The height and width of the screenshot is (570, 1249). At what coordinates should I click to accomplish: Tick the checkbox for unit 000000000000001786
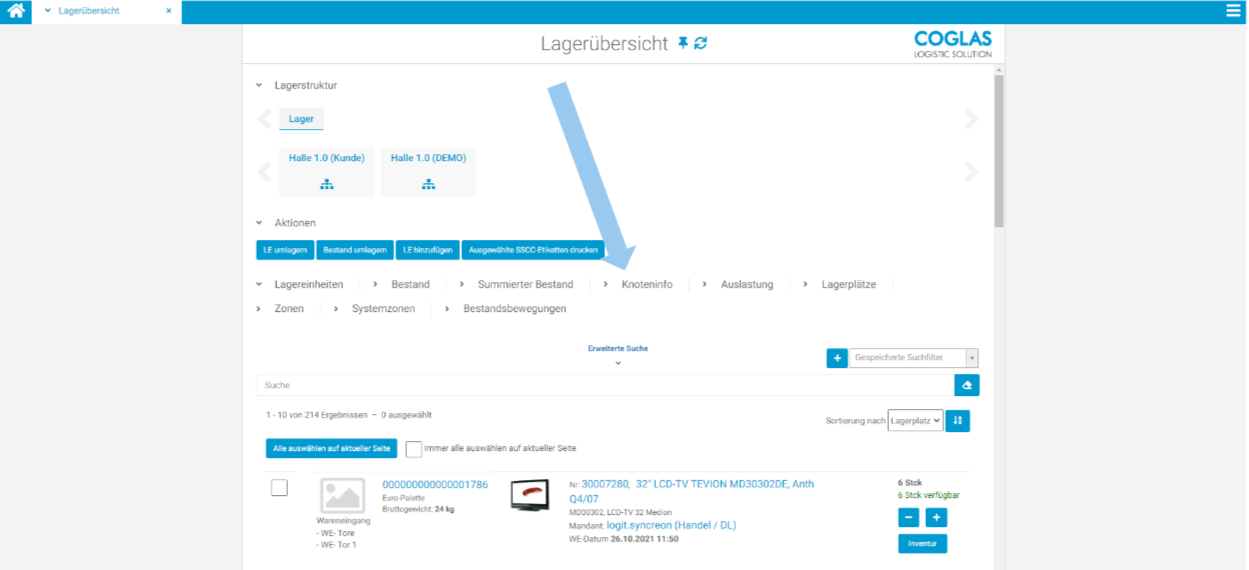point(280,487)
